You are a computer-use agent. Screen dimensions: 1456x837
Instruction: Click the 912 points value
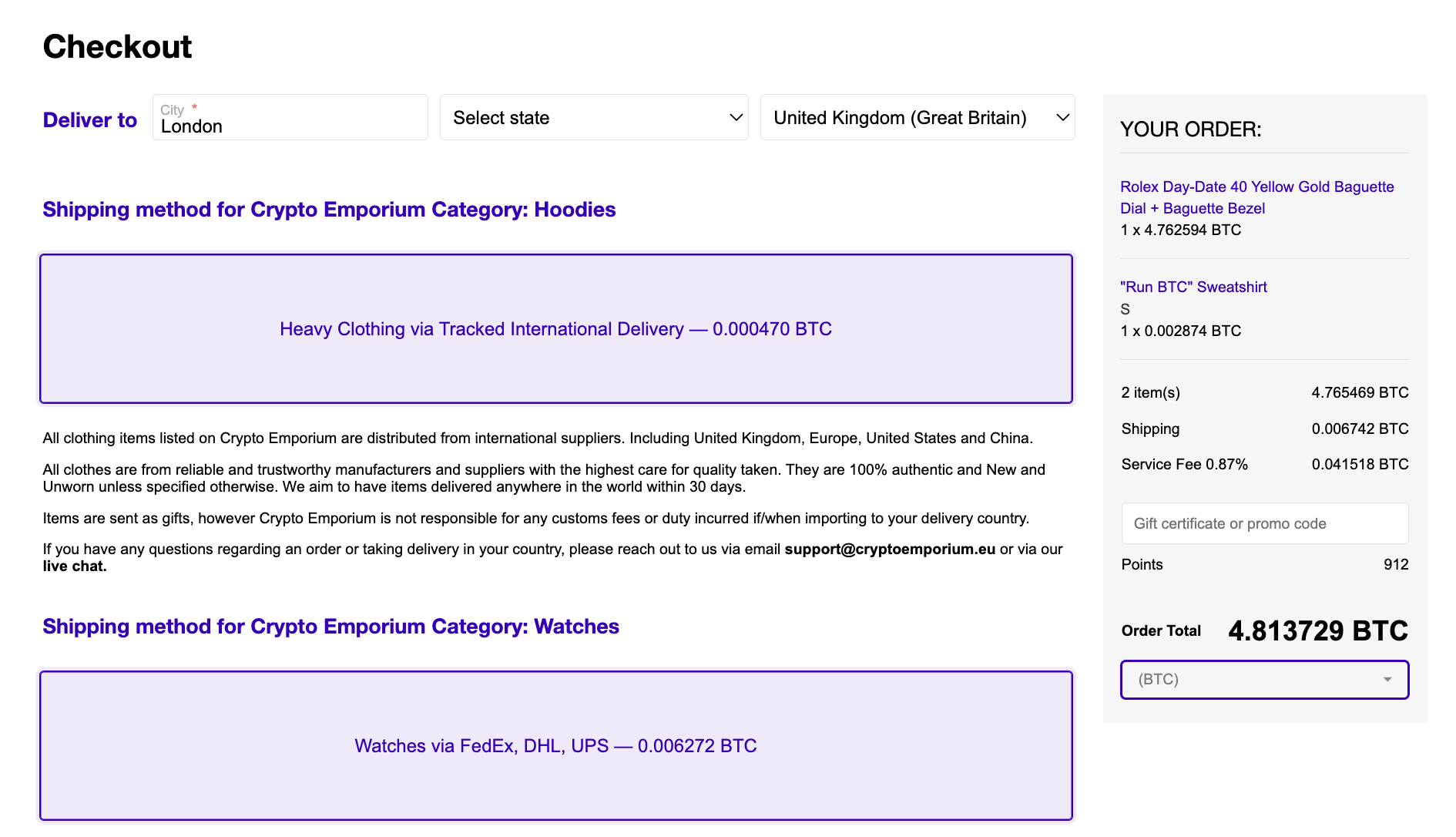[x=1396, y=564]
